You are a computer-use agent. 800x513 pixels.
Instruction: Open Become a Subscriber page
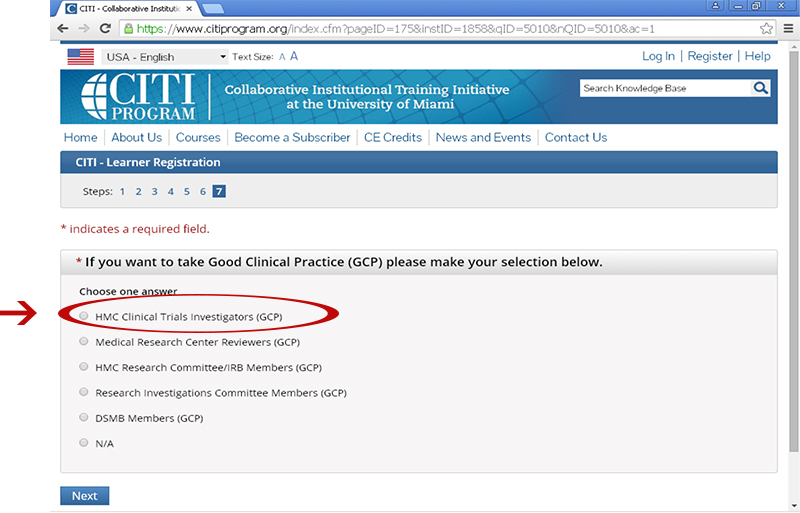pyautogui.click(x=292, y=137)
